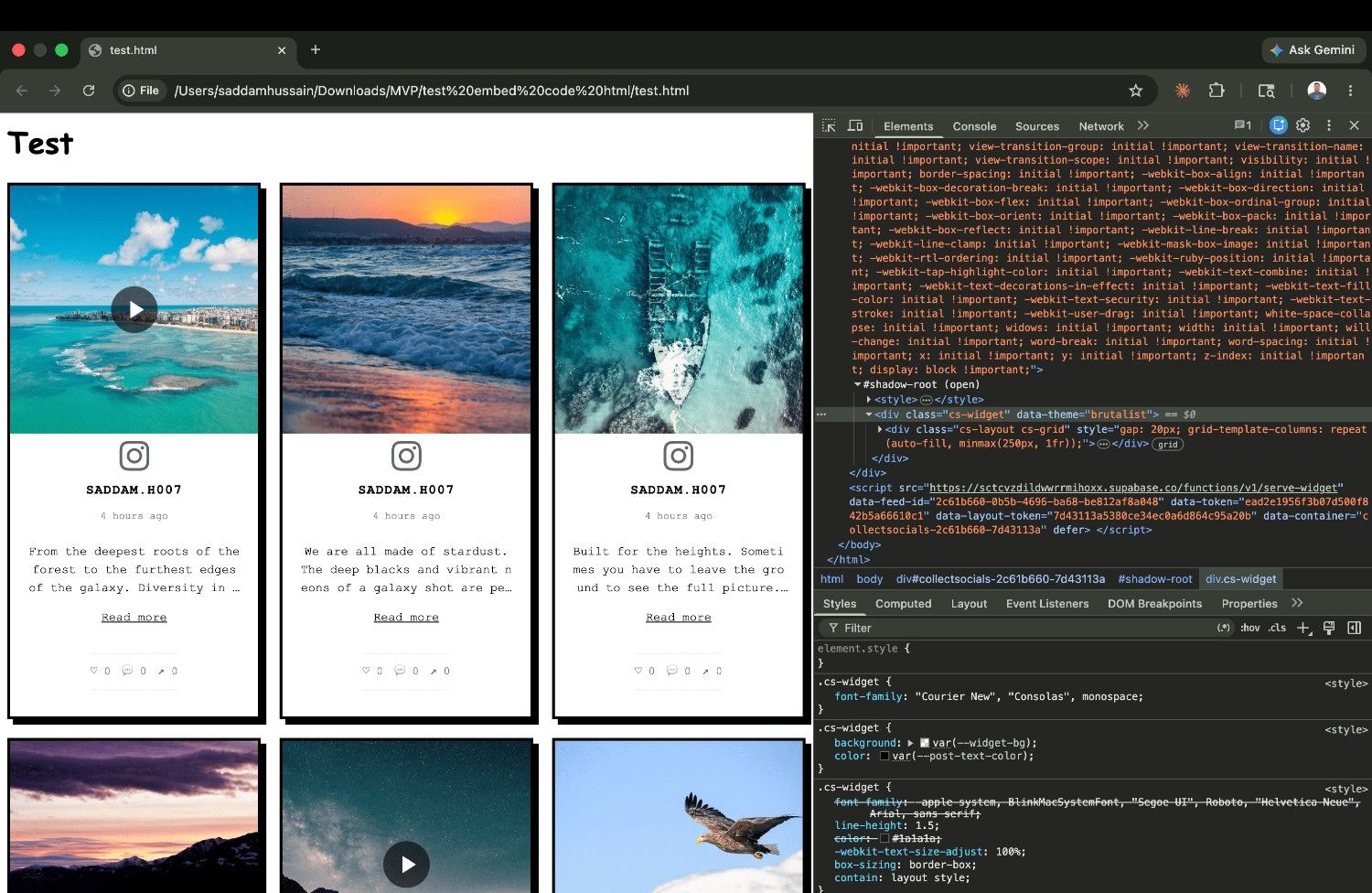1372x893 pixels.
Task: Open the Extensions puzzle icon
Action: coord(1217,91)
